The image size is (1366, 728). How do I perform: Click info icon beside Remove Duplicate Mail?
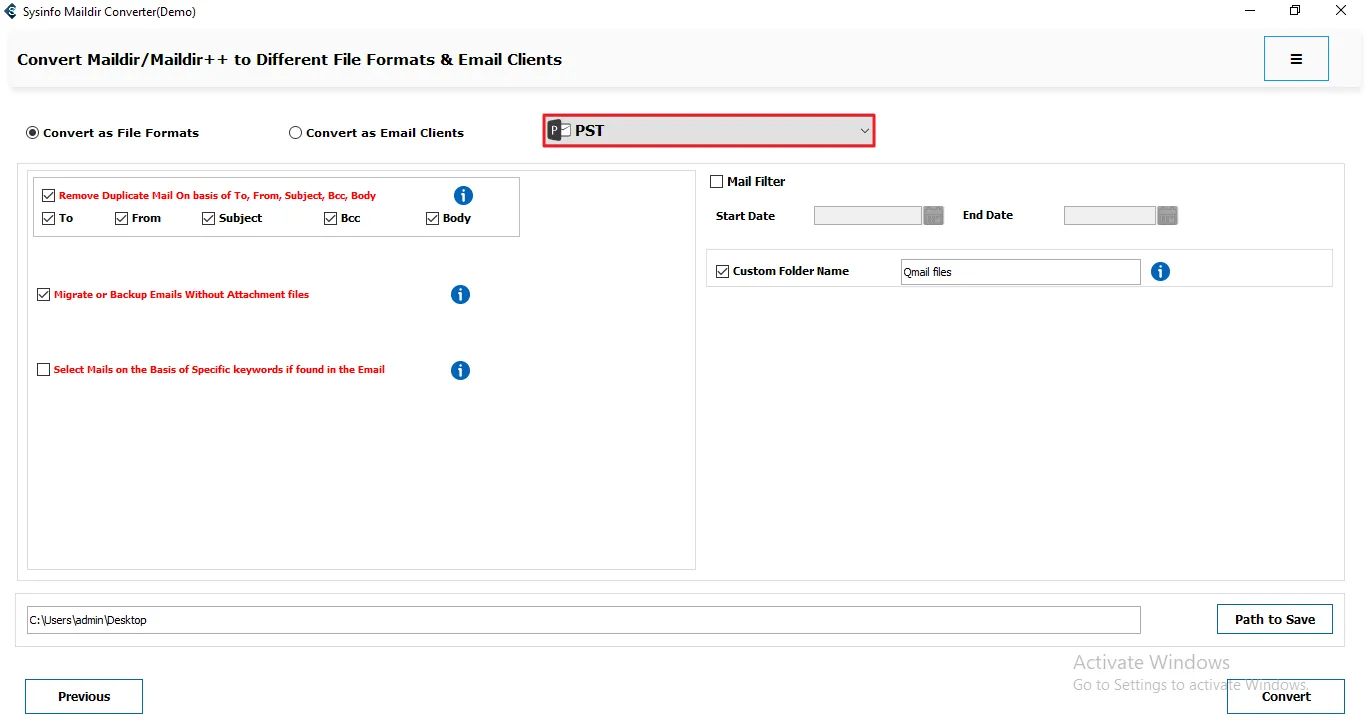463,196
